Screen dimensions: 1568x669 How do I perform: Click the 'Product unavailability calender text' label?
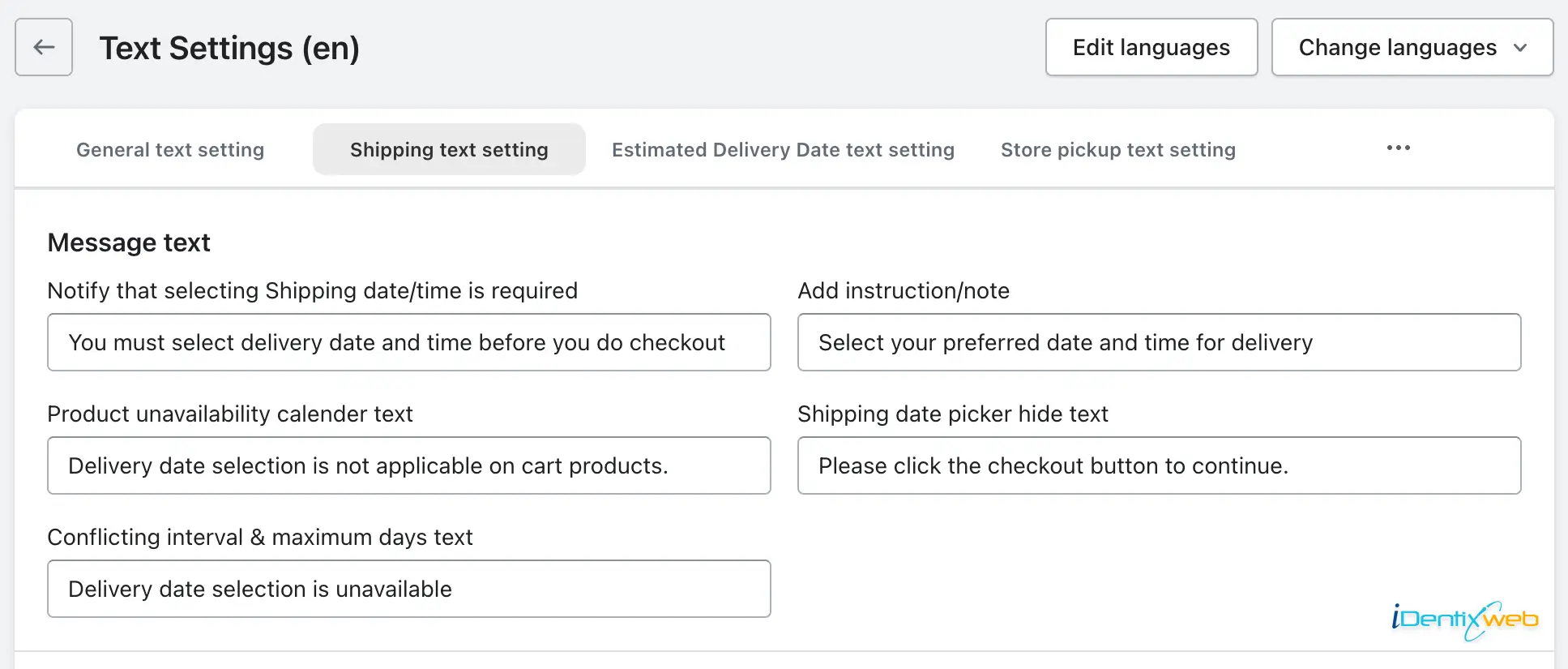tap(230, 414)
